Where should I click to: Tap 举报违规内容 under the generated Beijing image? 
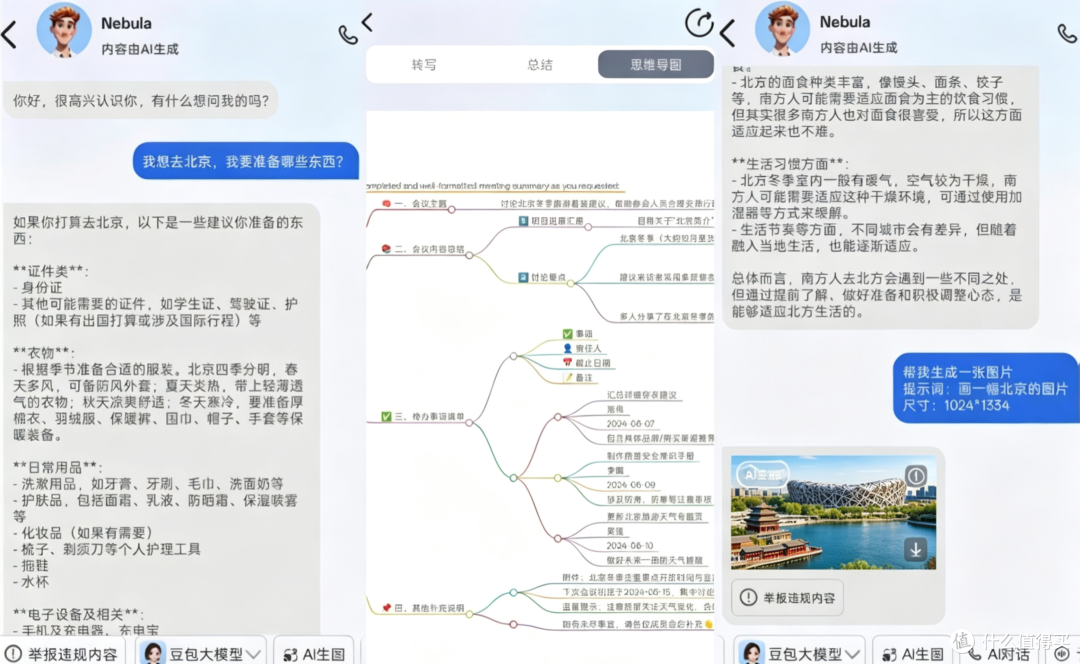(787, 597)
